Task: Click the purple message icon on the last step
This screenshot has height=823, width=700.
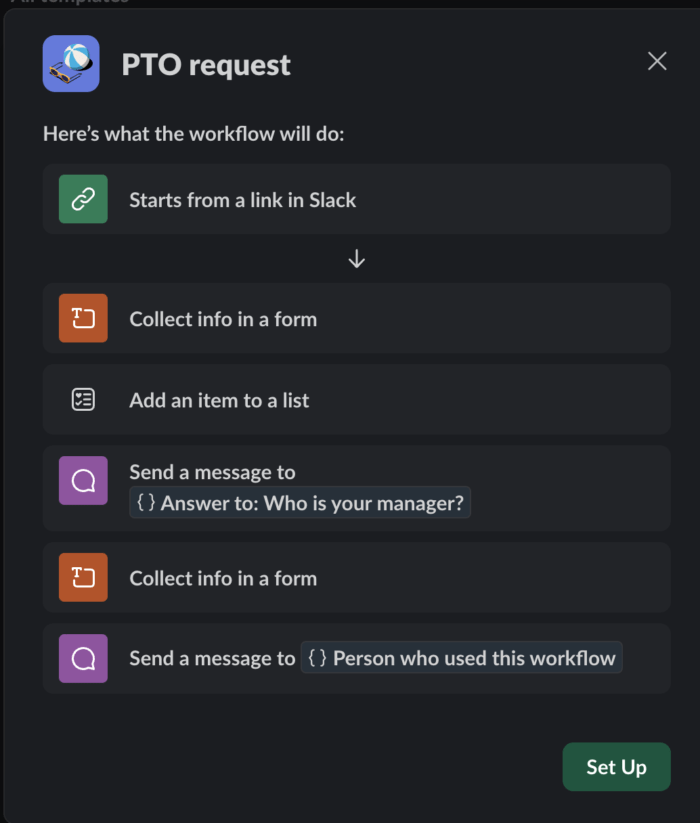Action: pos(83,658)
